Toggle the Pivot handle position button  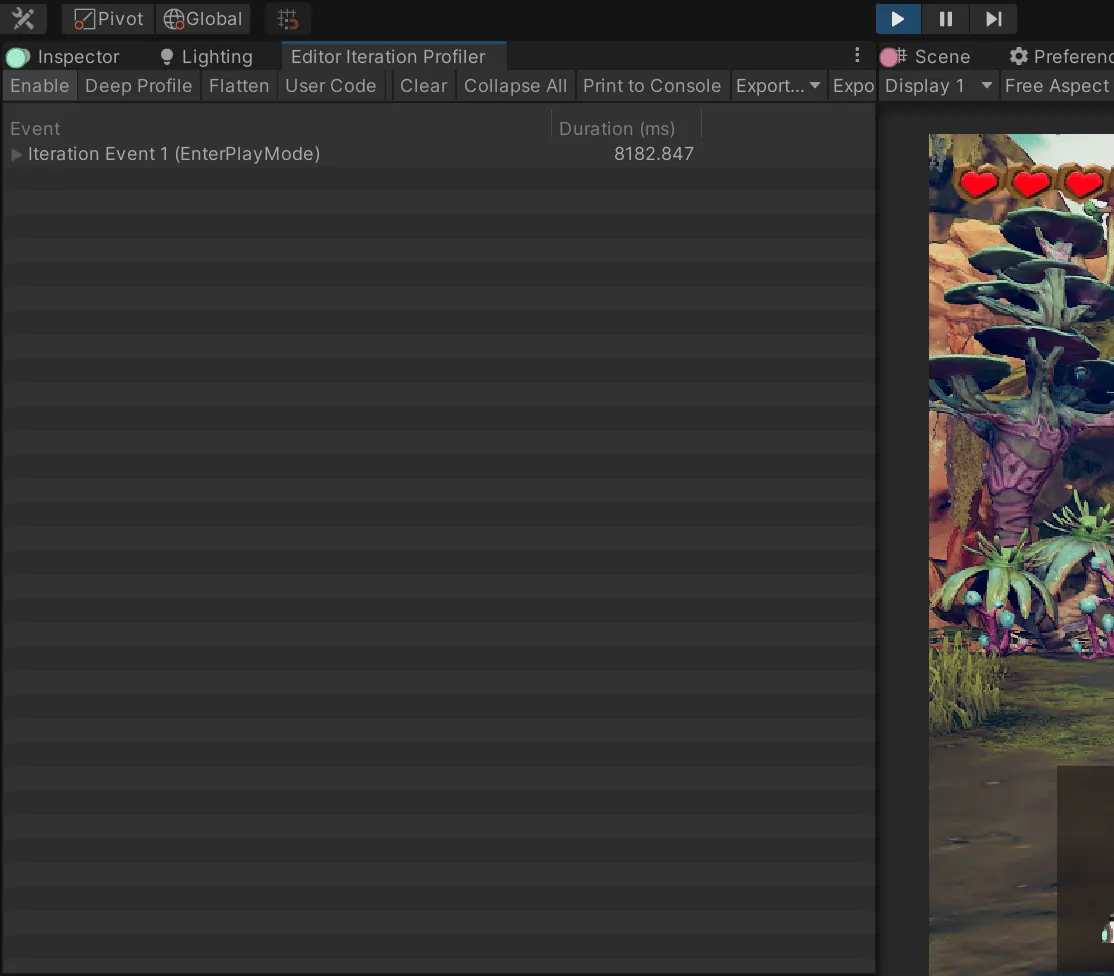point(106,18)
